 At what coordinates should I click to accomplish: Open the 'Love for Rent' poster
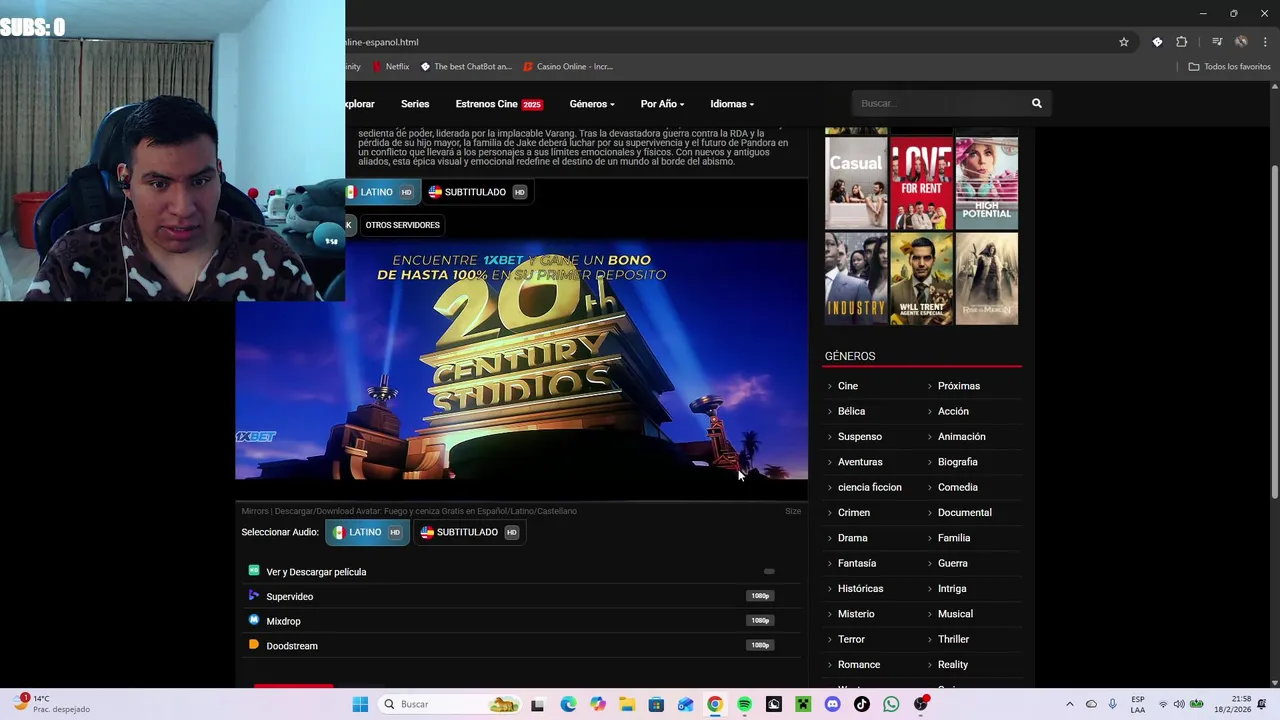(x=921, y=183)
